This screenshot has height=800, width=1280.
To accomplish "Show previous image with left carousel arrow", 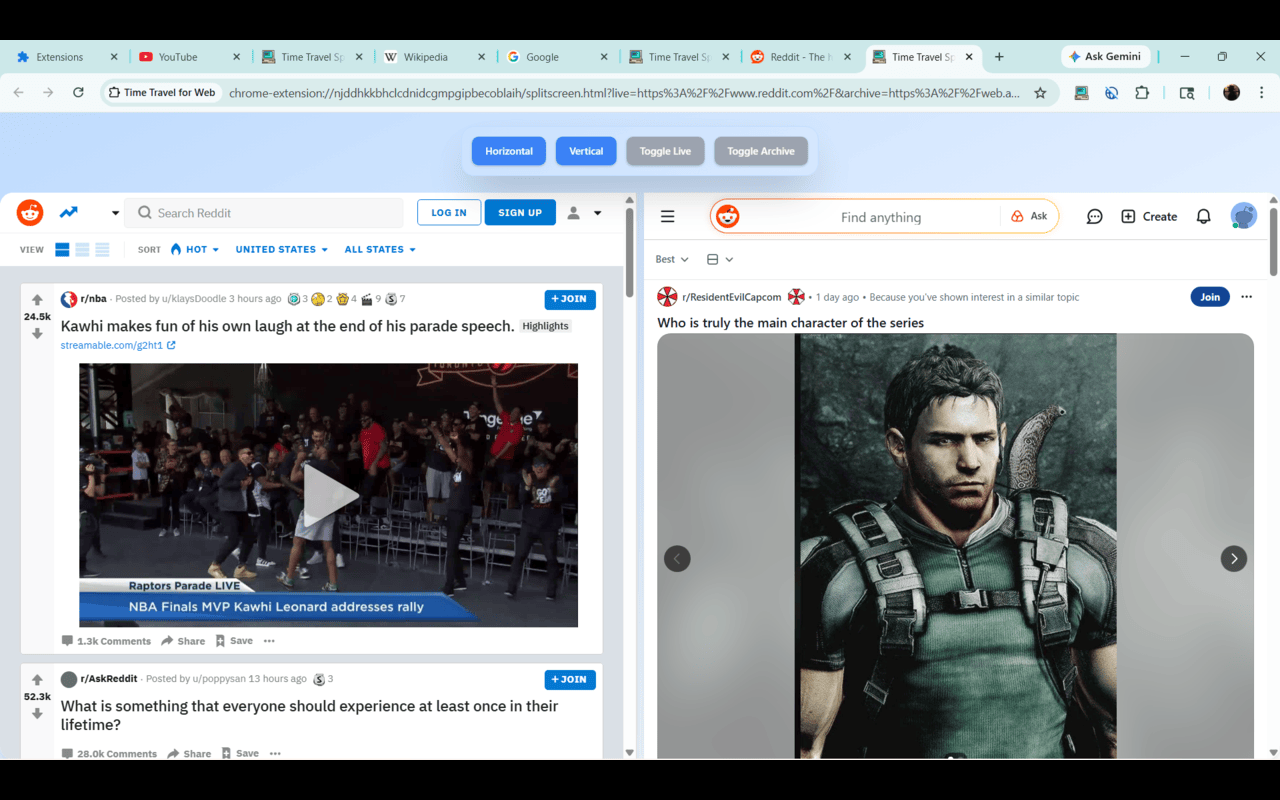I will pyautogui.click(x=677, y=559).
